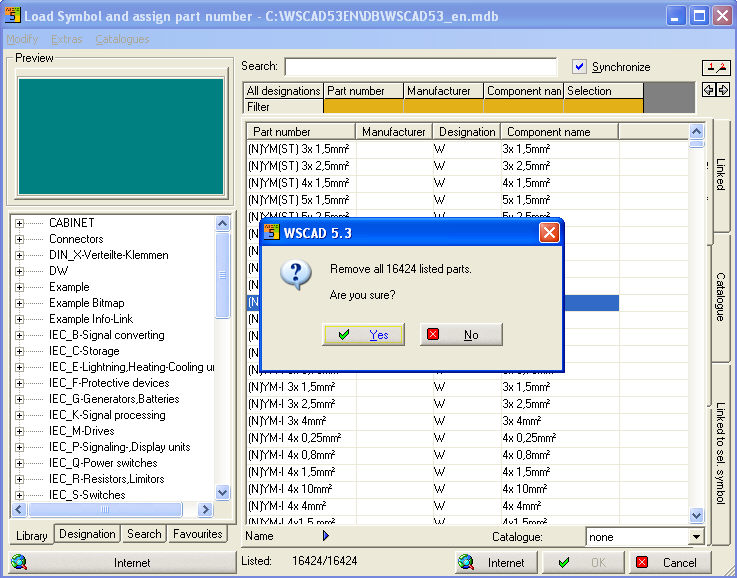Click the left Internet button under library
Screen dimensions: 737x578
tap(122, 562)
